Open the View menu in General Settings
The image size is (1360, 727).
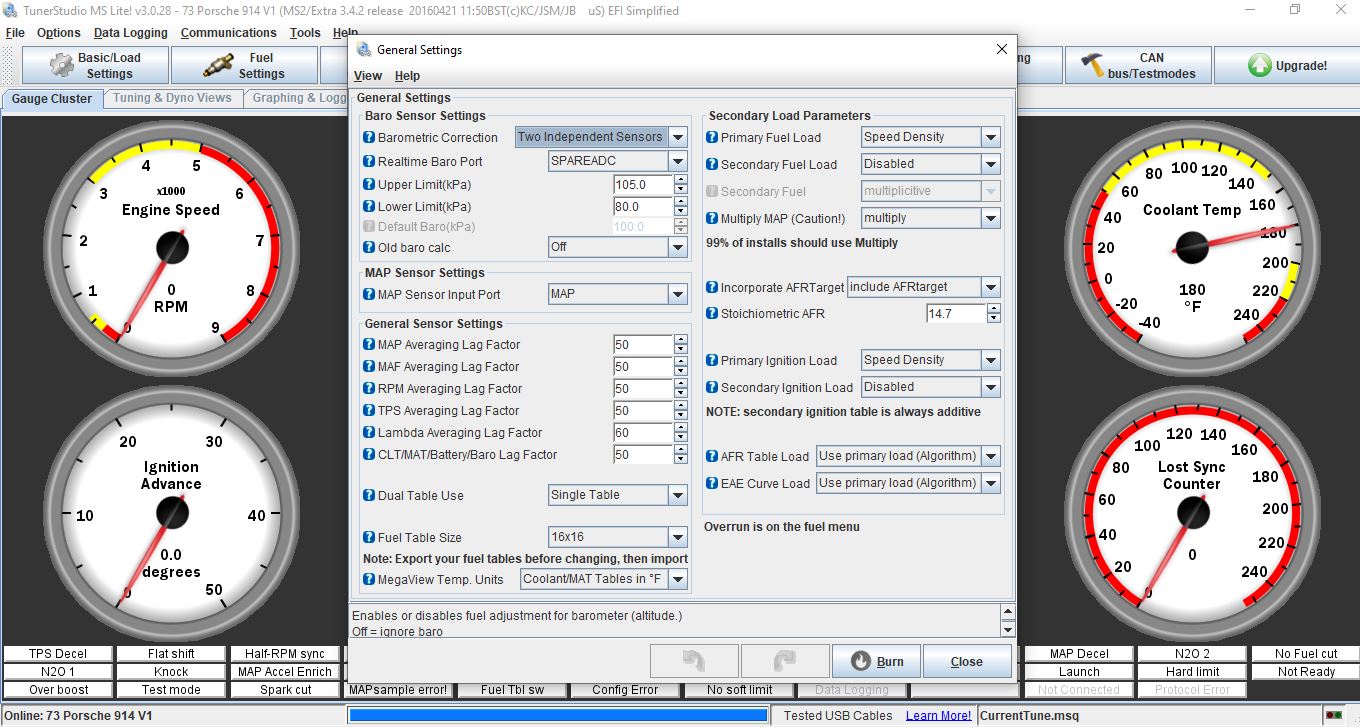368,76
